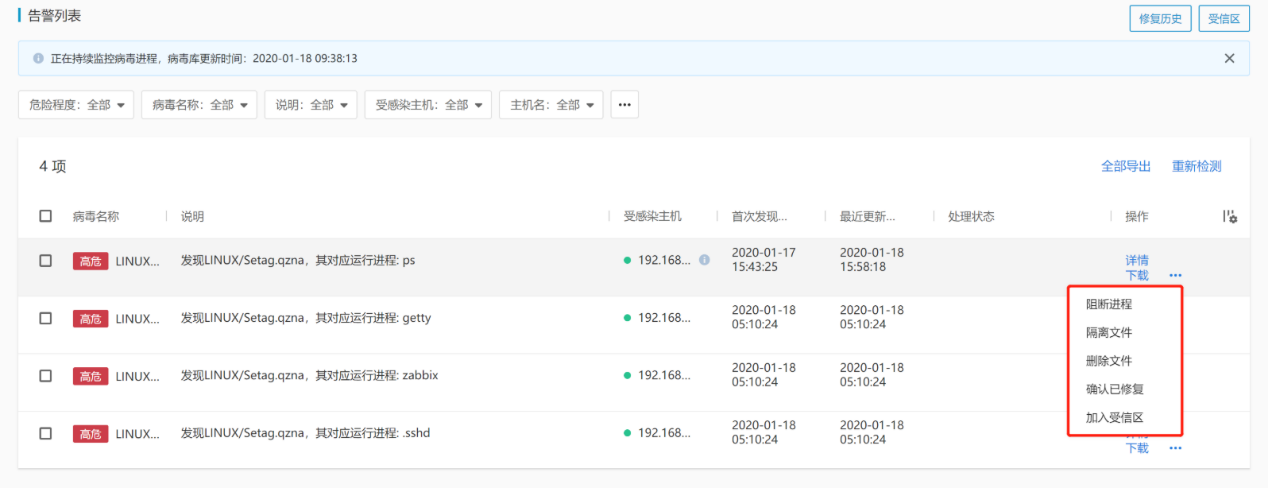Image resolution: width=1268 pixels, height=488 pixels.
Task: Select 隔离文件 in the action menu
Action: tap(1109, 332)
